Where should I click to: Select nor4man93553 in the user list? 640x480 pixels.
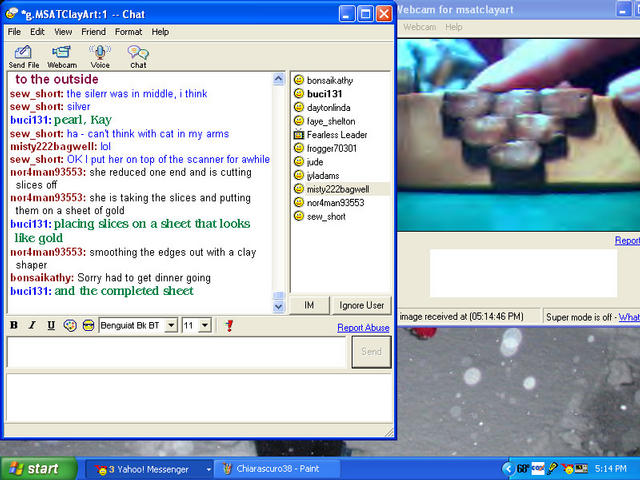tap(336, 203)
